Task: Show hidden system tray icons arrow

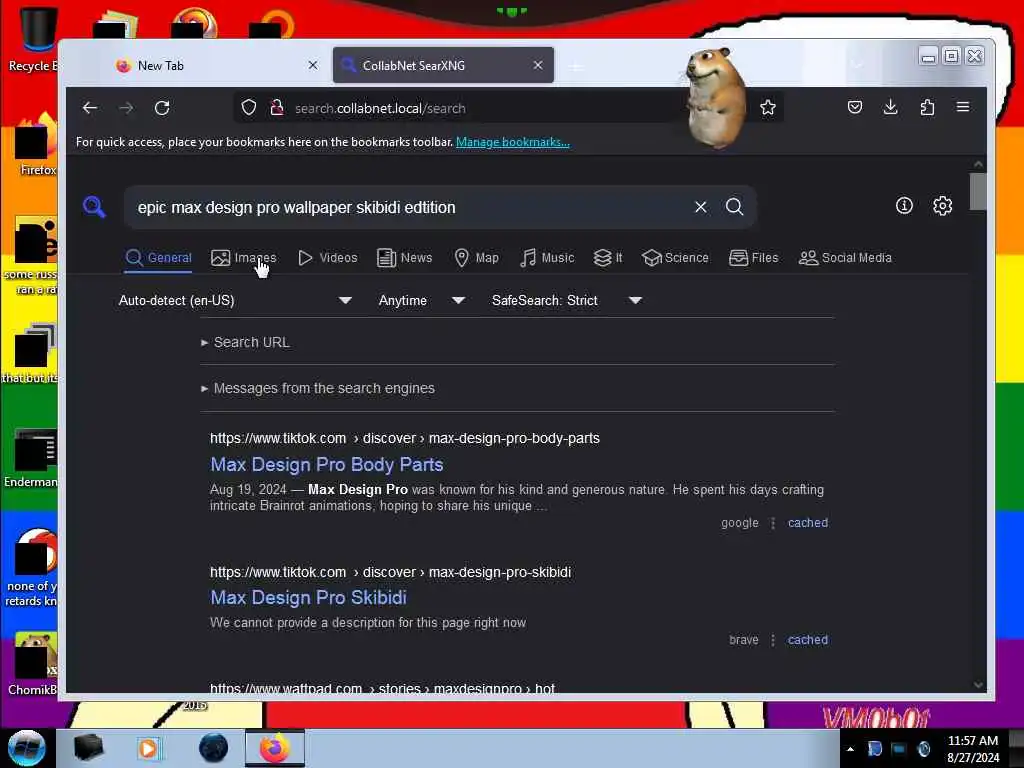Action: 850,749
